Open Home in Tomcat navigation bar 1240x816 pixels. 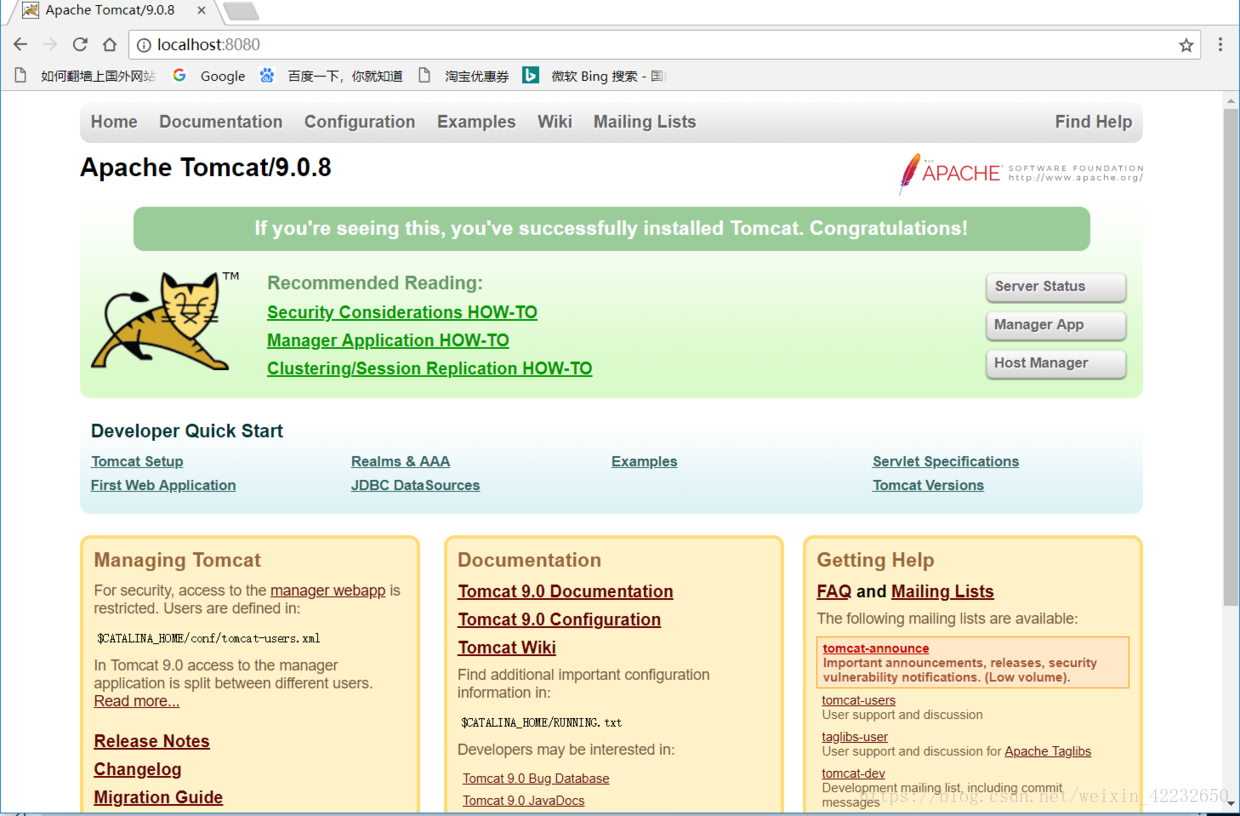(x=114, y=122)
